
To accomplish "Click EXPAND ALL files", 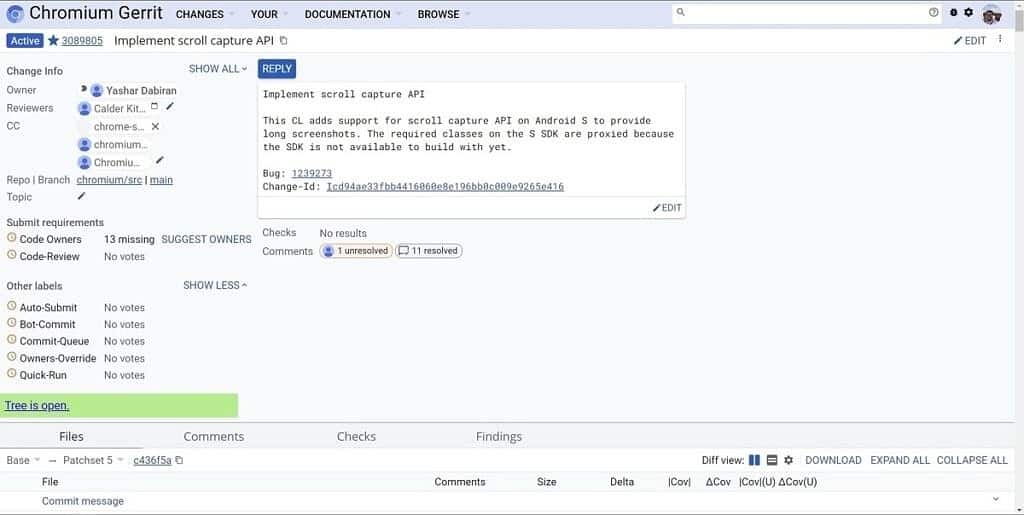I will point(900,460).
